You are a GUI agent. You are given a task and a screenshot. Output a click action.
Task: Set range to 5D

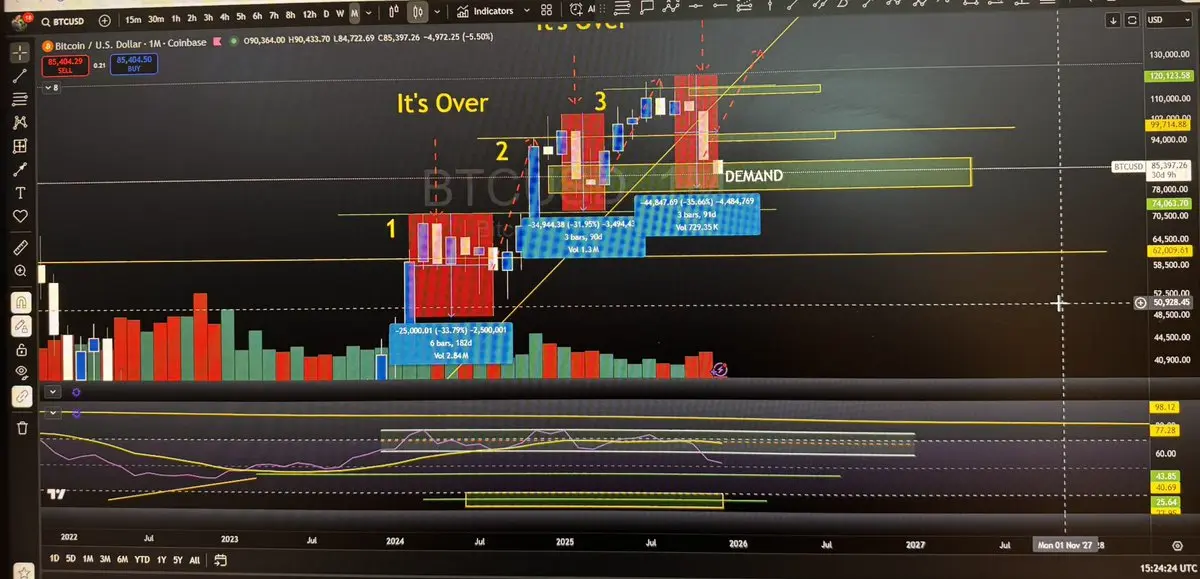(72, 559)
